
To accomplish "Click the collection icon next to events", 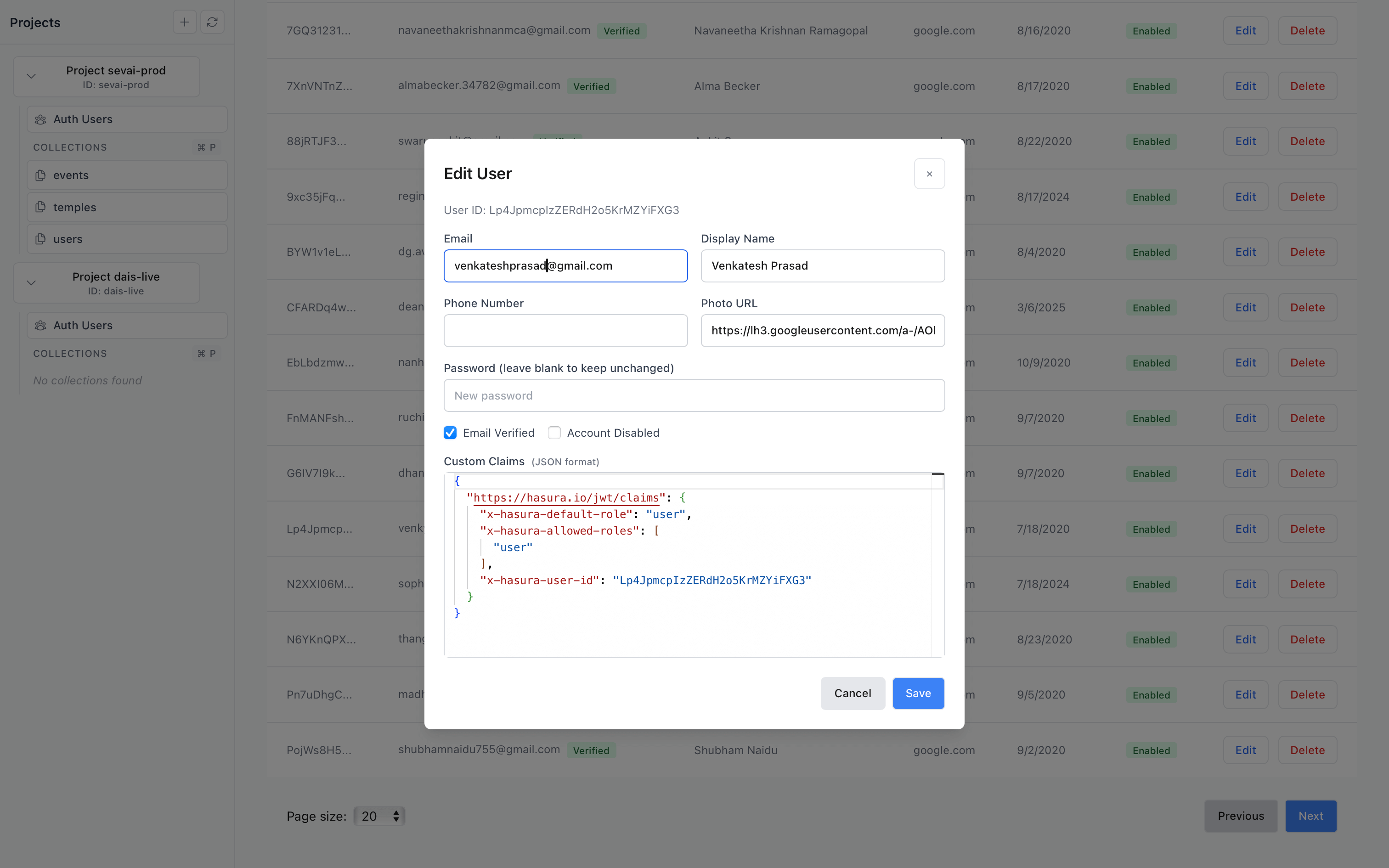I will [40, 175].
